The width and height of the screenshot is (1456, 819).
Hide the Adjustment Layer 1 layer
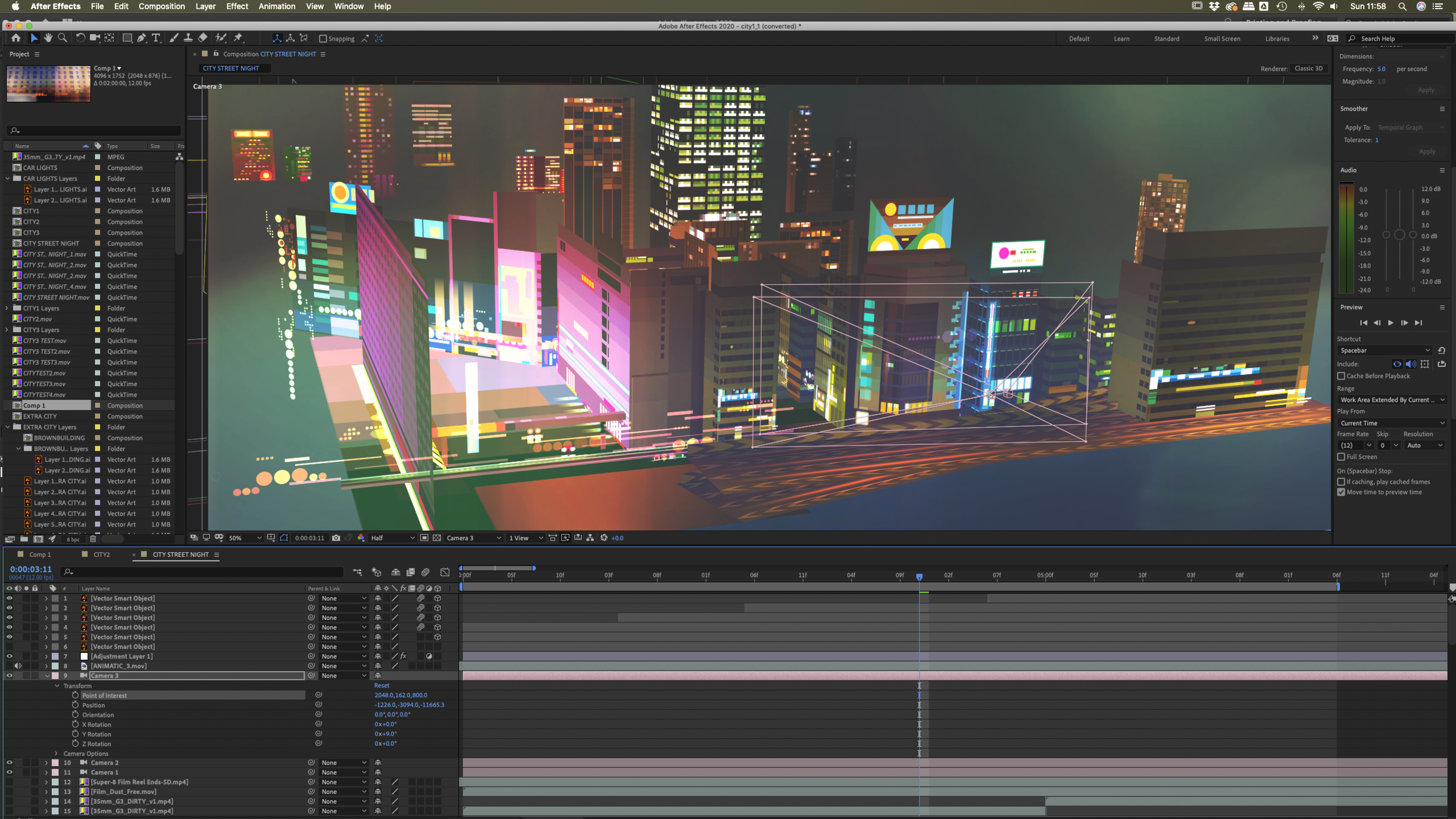[9, 656]
